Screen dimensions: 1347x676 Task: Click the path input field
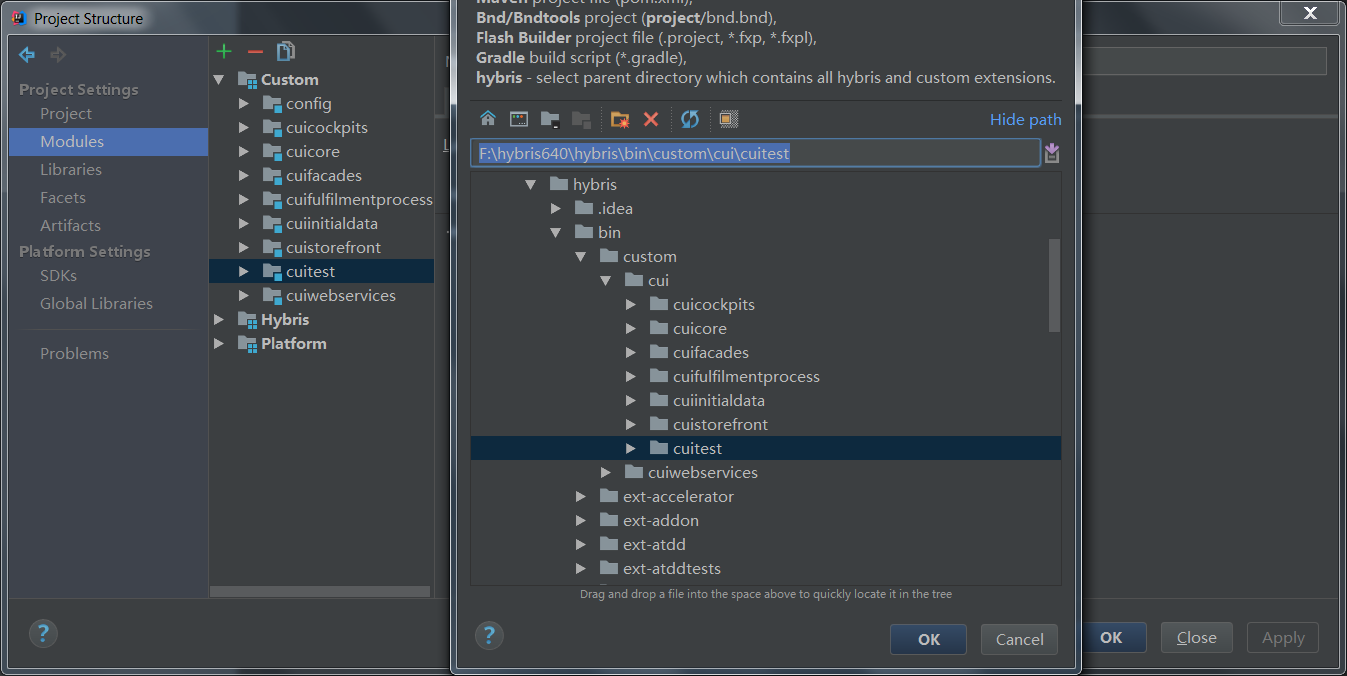755,153
